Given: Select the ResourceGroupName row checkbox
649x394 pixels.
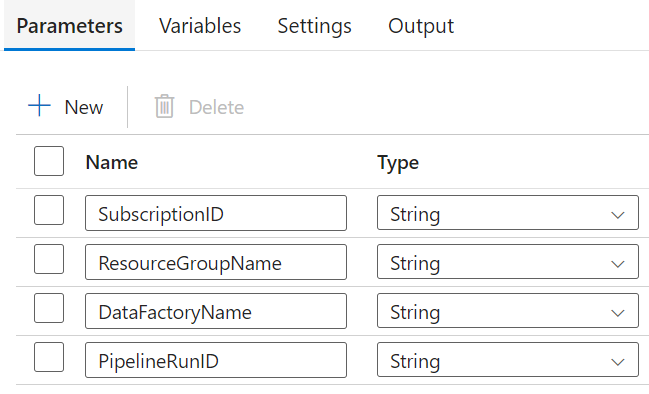Looking at the screenshot, I should 49,259.
